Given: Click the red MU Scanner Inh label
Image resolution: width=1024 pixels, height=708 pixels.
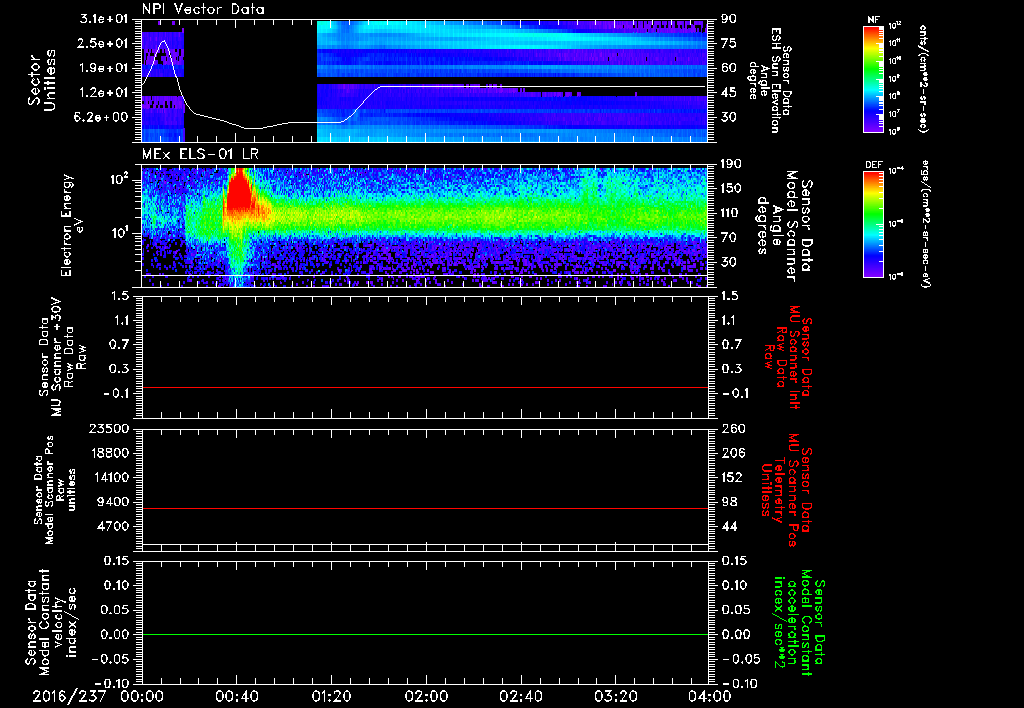Looking at the screenshot, I should [788, 357].
